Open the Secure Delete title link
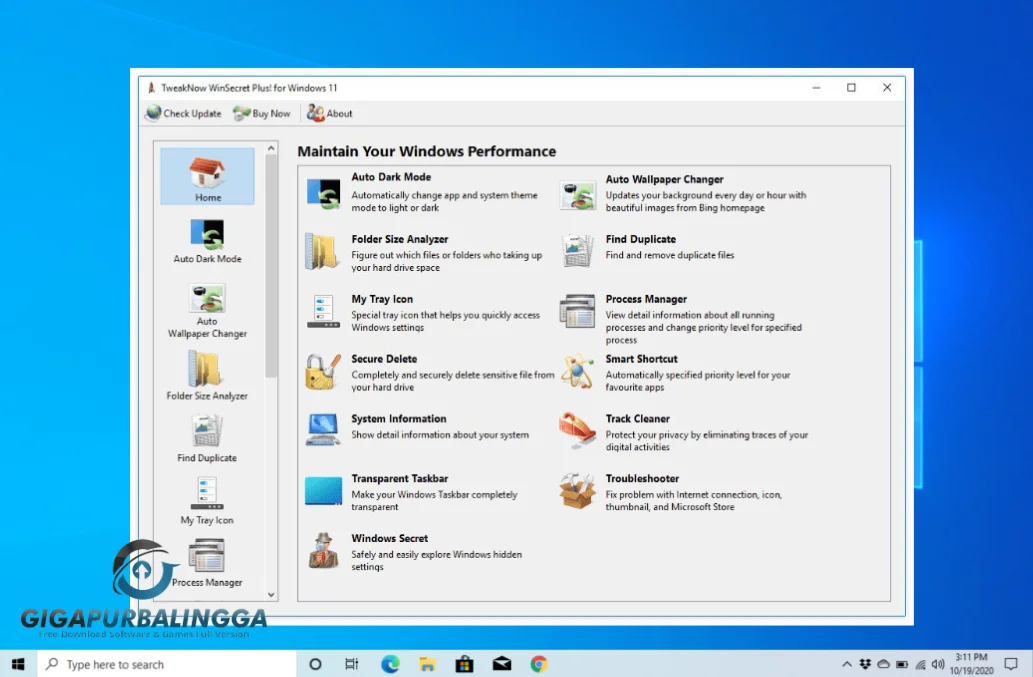The width and height of the screenshot is (1033, 677). point(384,359)
